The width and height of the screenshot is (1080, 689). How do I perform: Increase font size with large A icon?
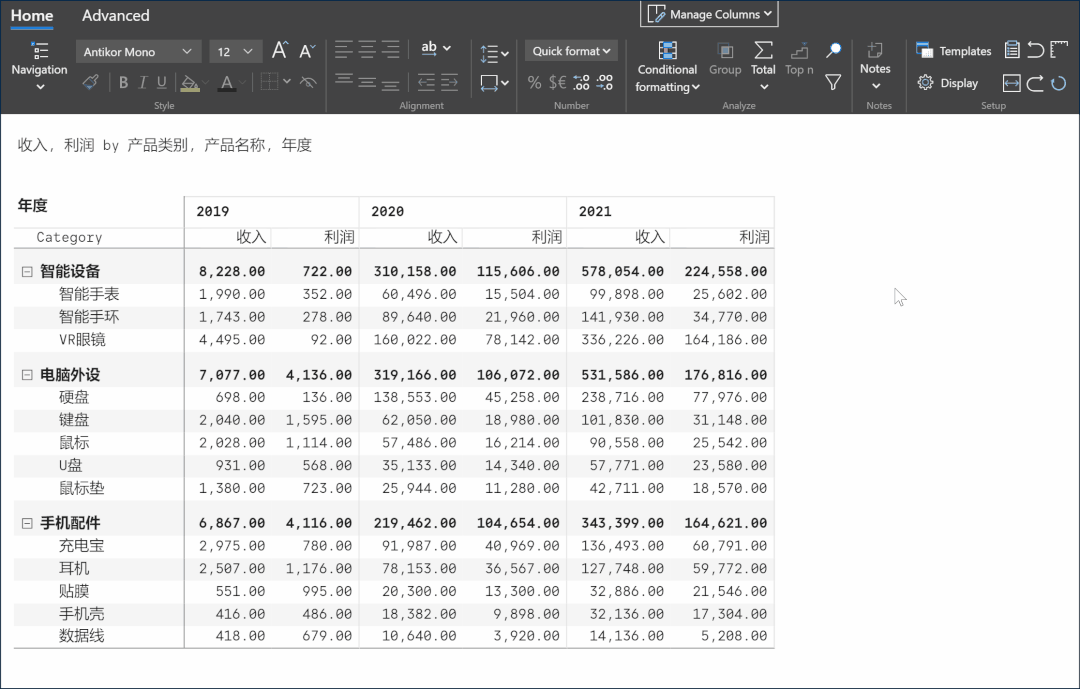(x=280, y=50)
